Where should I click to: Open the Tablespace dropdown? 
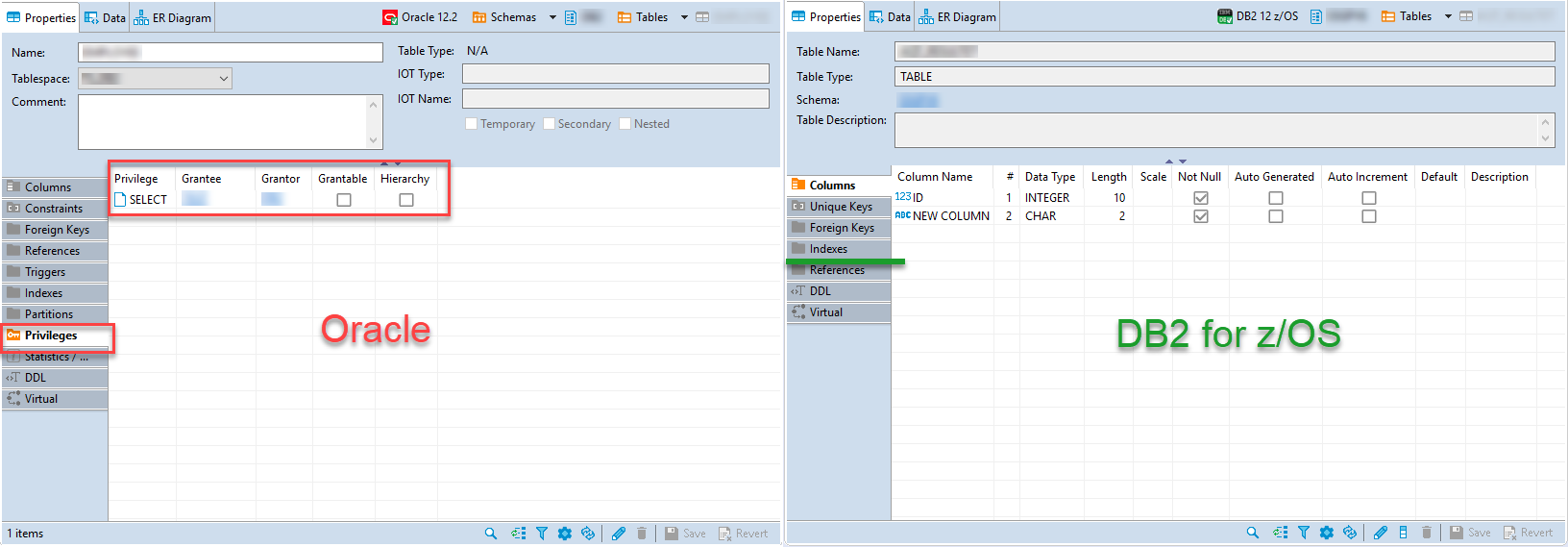click(155, 79)
